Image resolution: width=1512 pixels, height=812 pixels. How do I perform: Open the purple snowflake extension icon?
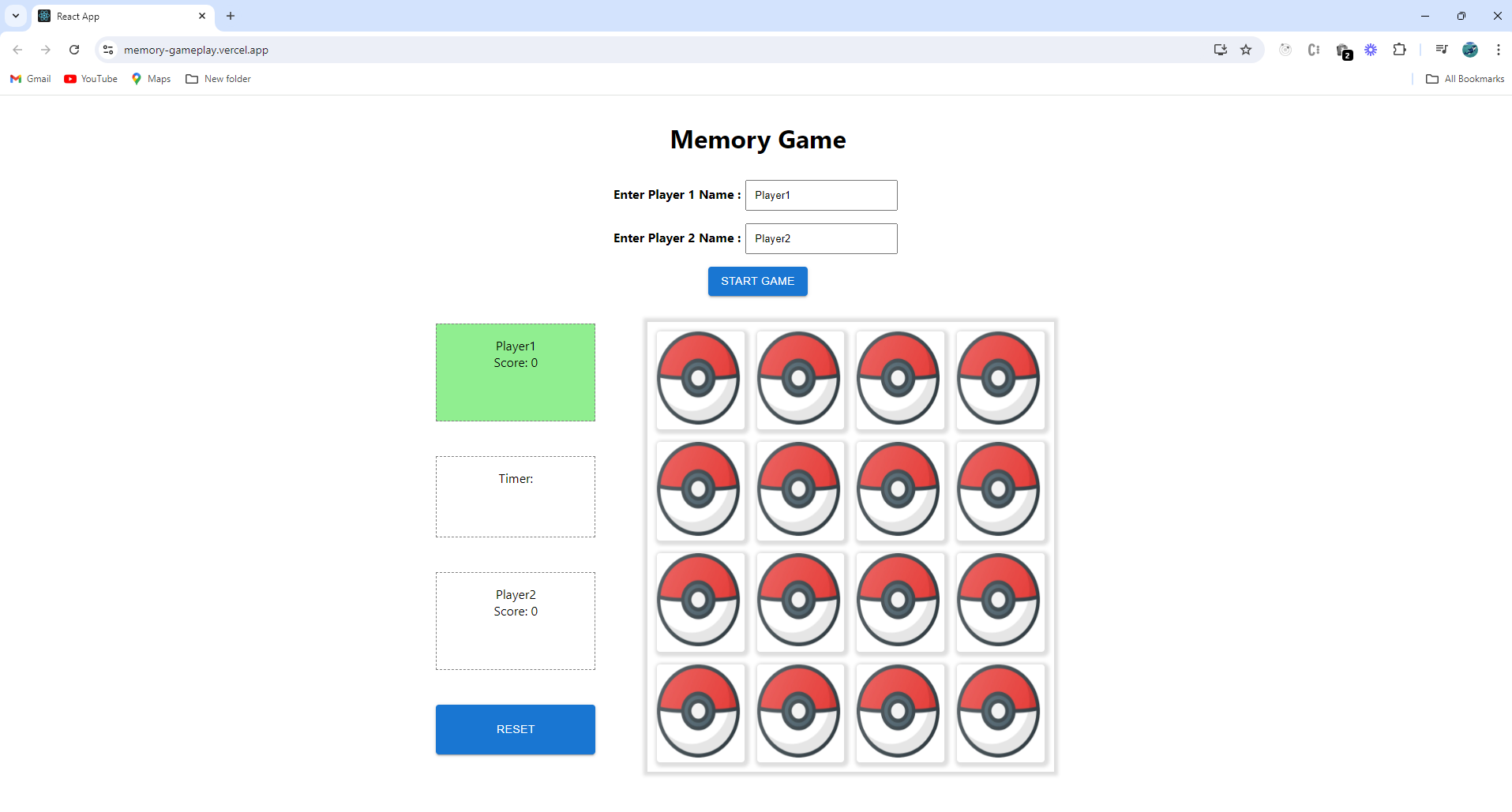pos(1371,50)
